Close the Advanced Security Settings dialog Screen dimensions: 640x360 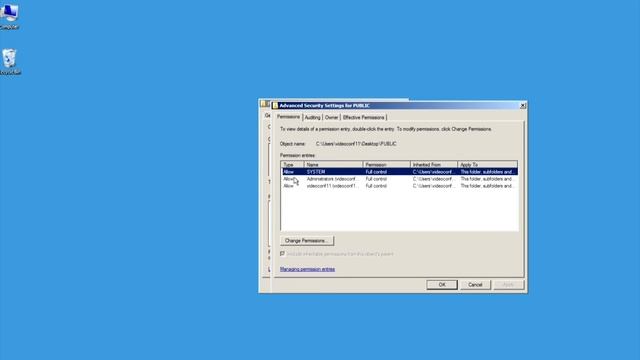522,106
